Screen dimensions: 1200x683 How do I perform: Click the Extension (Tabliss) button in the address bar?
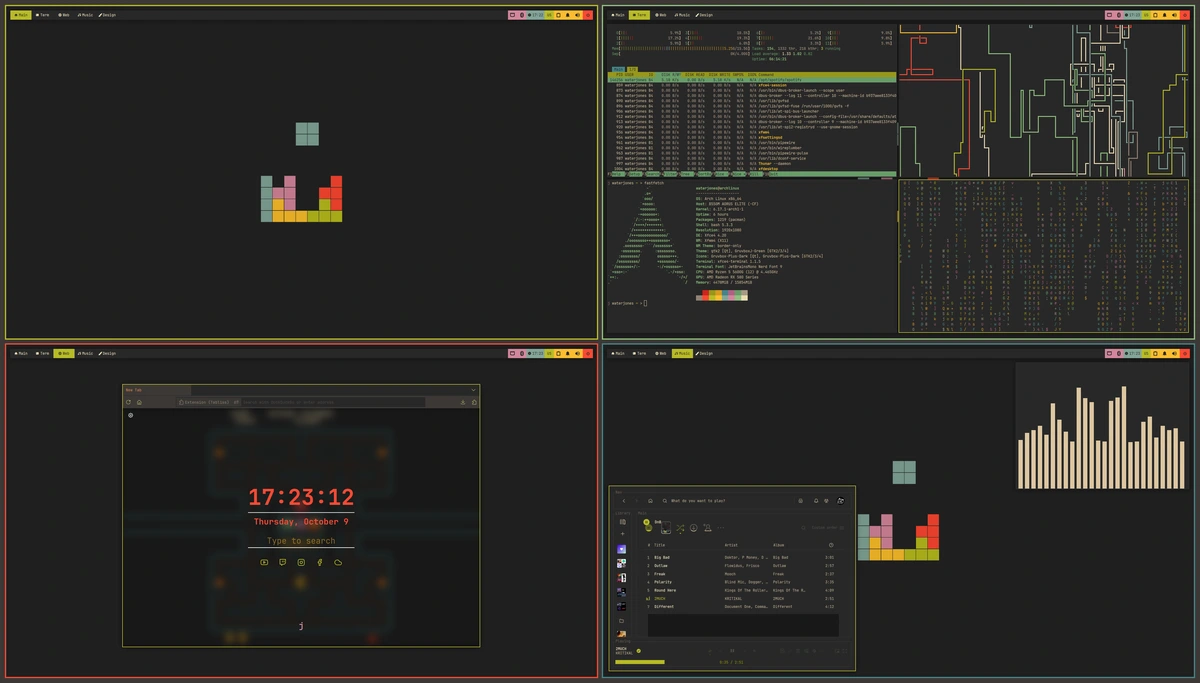205,402
